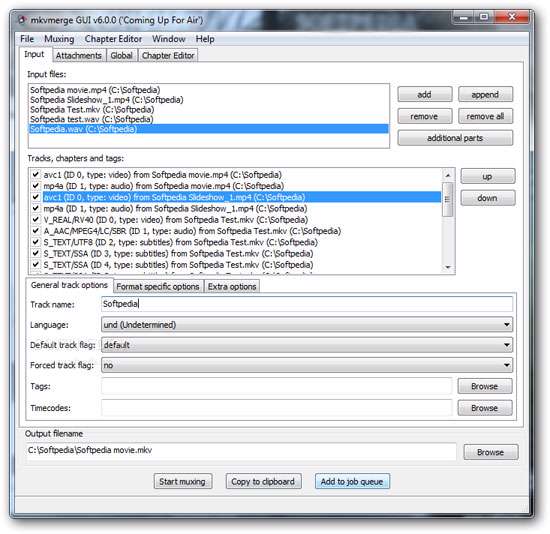Open the Chapter Editor menu
This screenshot has height=534, width=550.
(113, 39)
